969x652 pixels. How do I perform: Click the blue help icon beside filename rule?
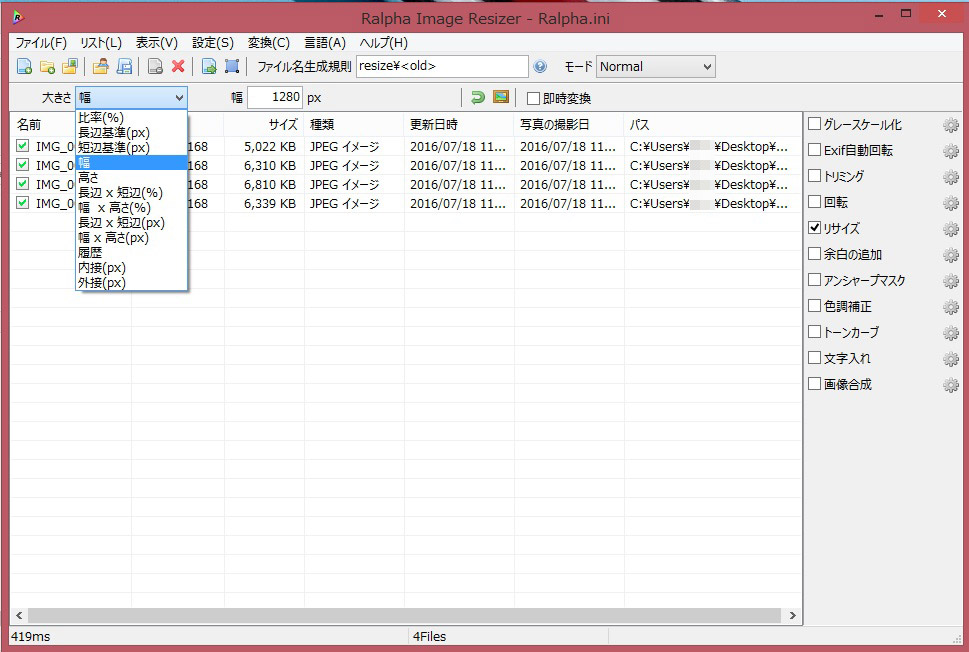540,67
